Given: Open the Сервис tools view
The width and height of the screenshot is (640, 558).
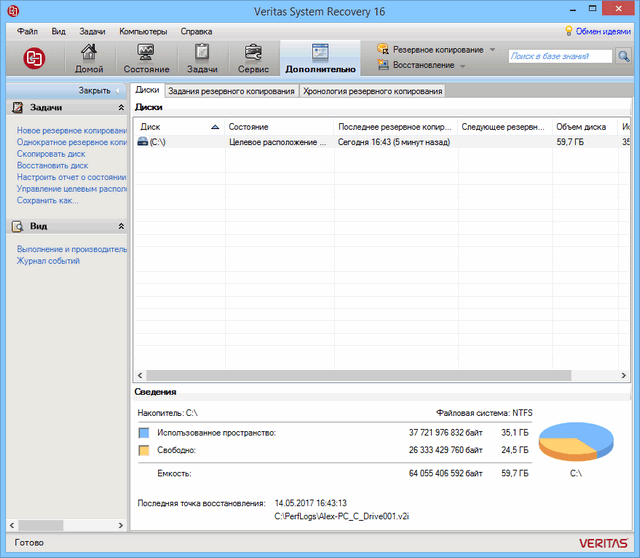Looking at the screenshot, I should [x=253, y=58].
